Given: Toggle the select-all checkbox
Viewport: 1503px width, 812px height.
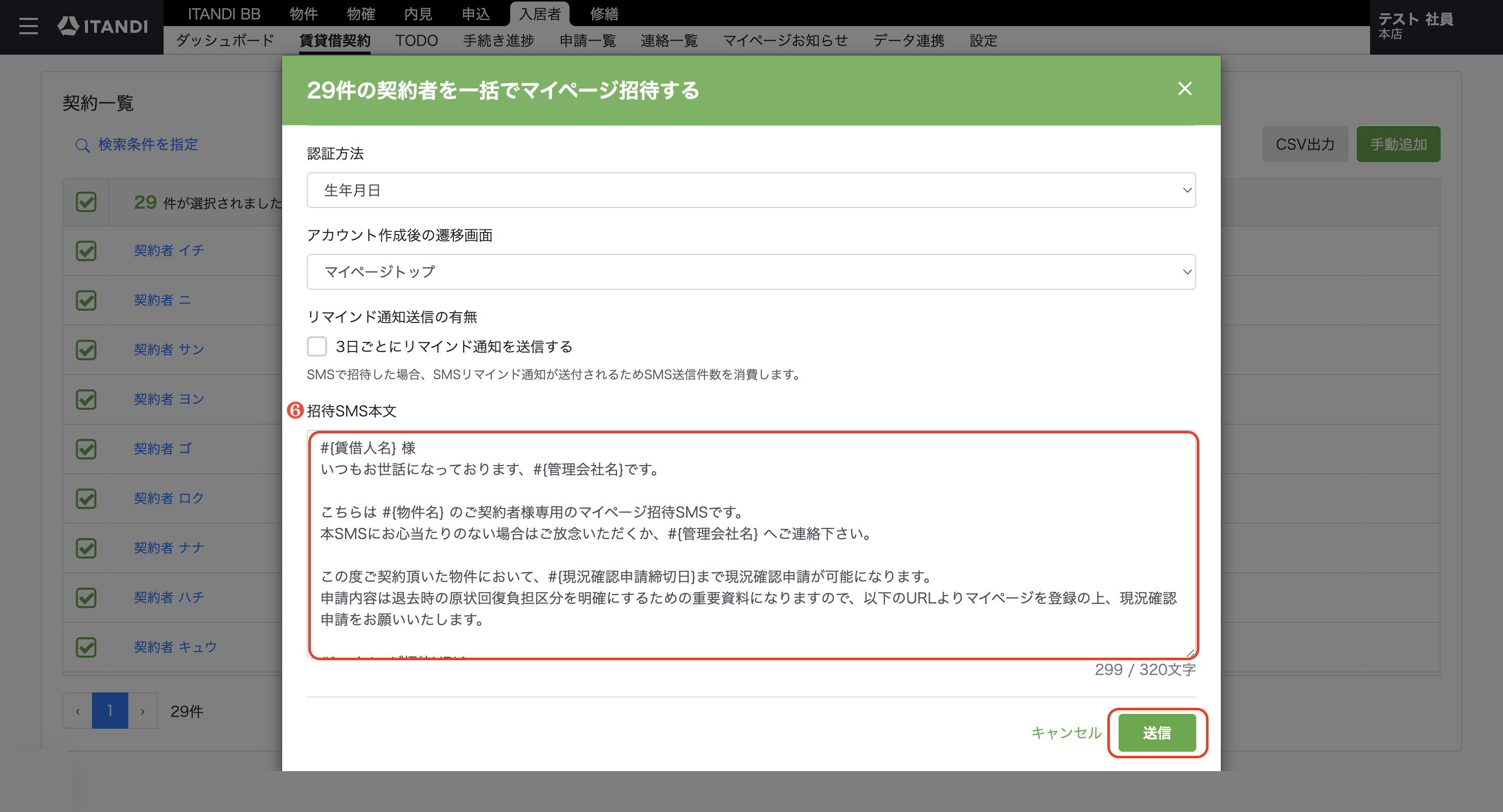Looking at the screenshot, I should click(86, 202).
